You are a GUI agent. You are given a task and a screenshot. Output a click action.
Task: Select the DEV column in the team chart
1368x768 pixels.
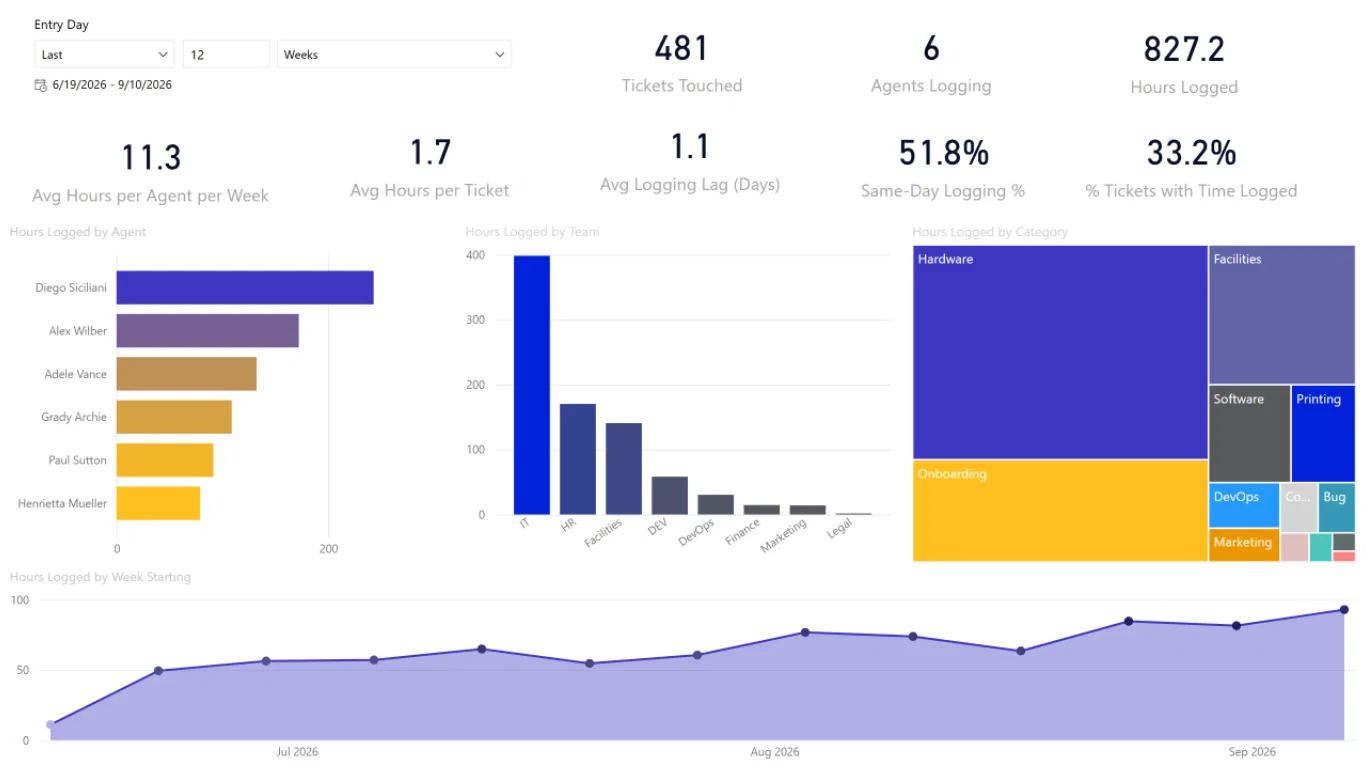[670, 495]
